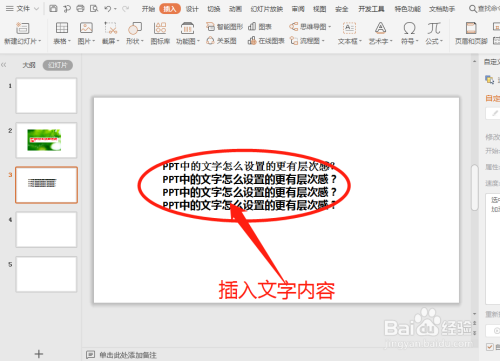Go to the 幻灯片放映 tab
The image size is (500, 361).
click(267, 9)
